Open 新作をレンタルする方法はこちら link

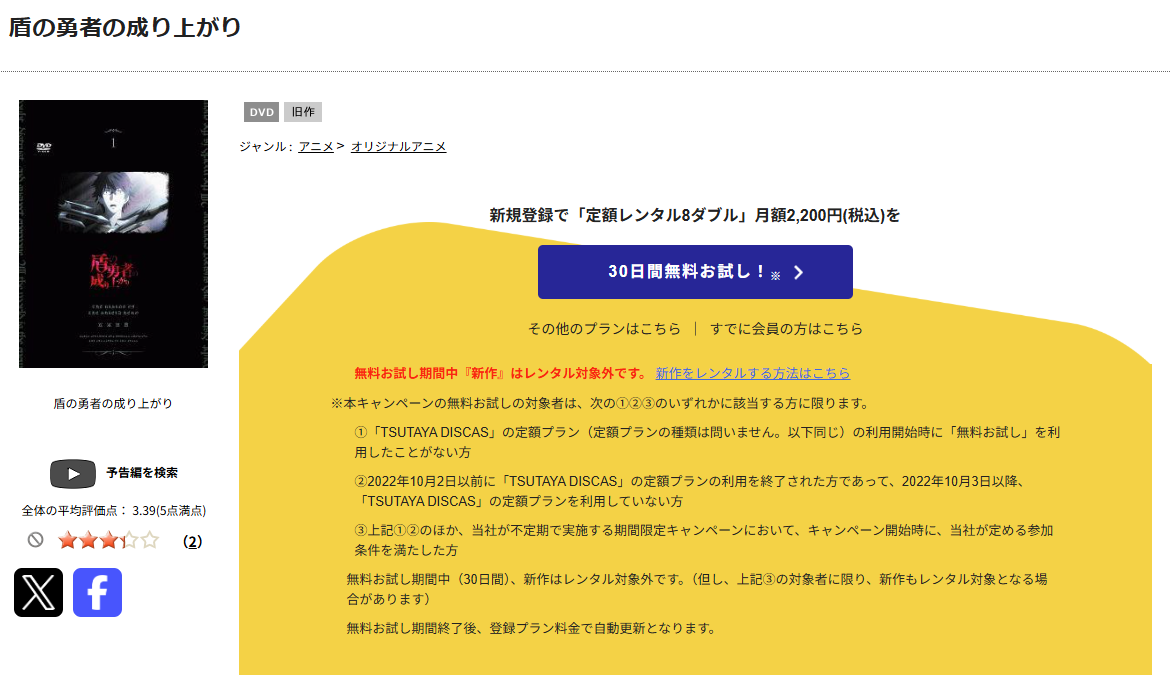(x=753, y=373)
